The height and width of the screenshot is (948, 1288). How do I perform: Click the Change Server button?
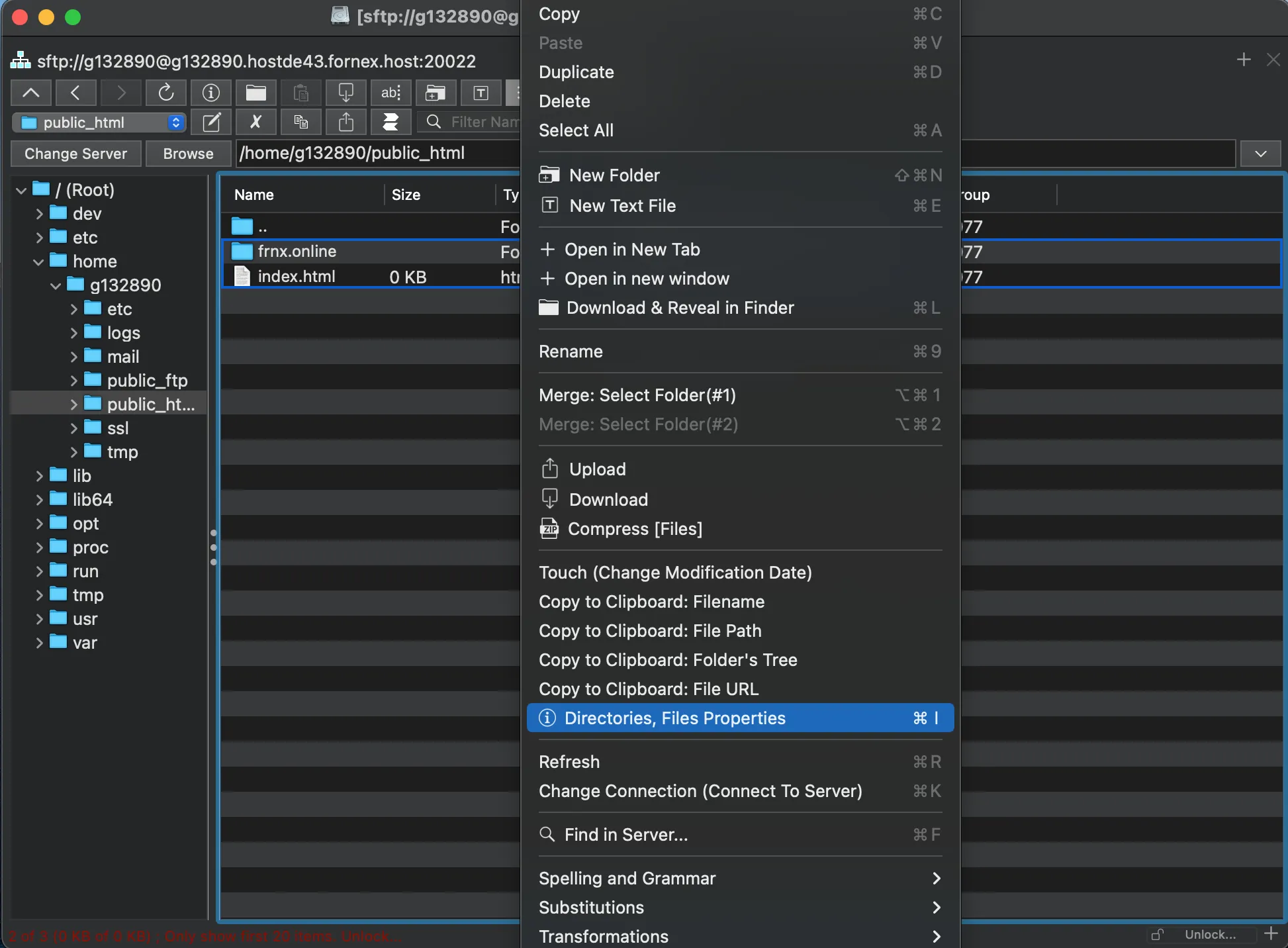point(75,154)
